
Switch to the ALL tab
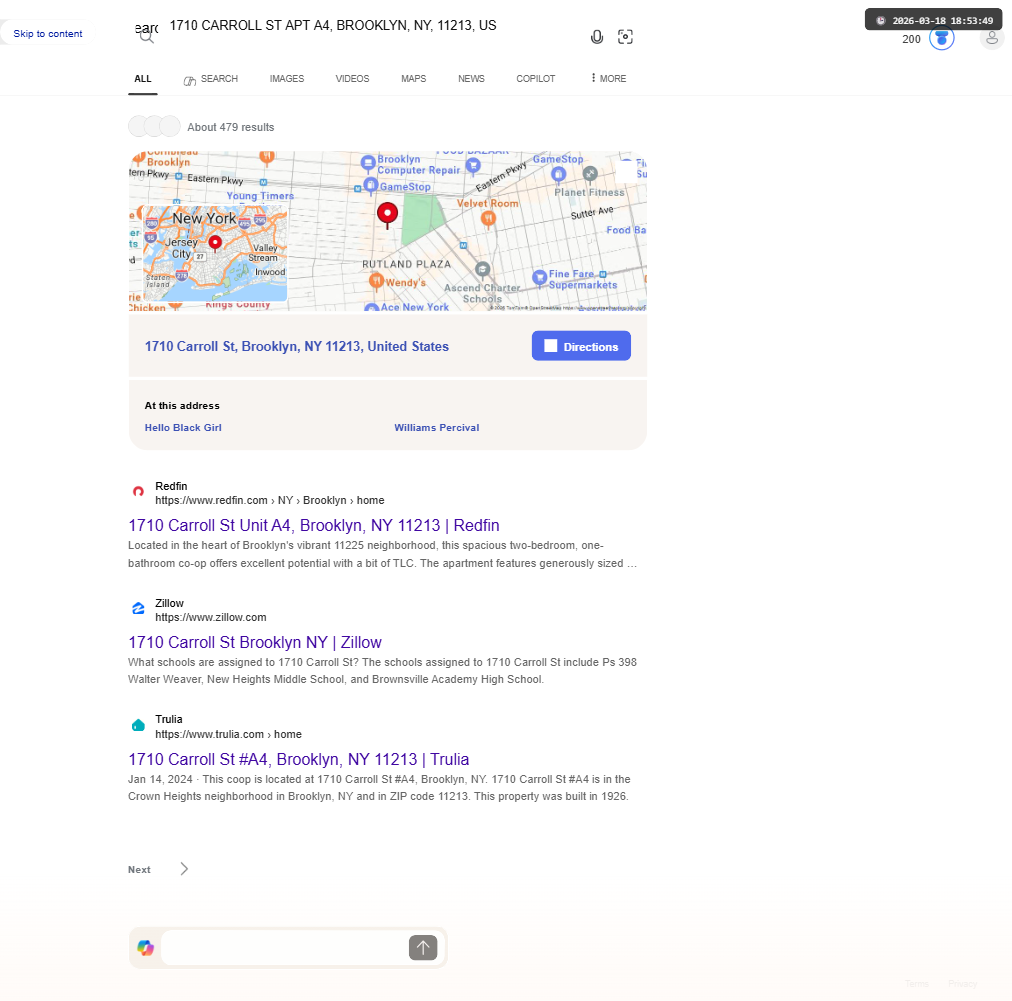click(143, 79)
